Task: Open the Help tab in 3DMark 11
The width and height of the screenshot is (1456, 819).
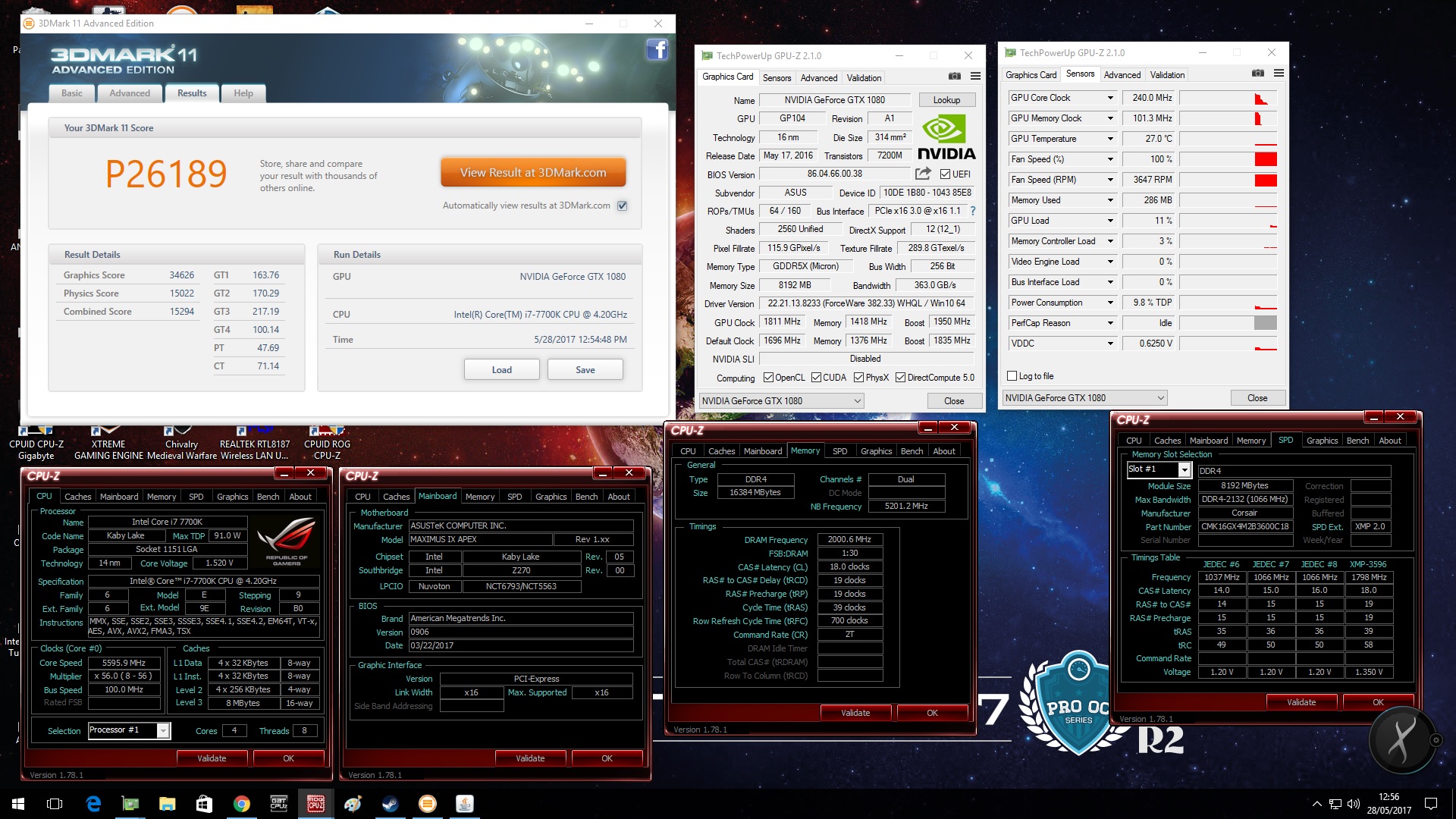Action: click(243, 93)
